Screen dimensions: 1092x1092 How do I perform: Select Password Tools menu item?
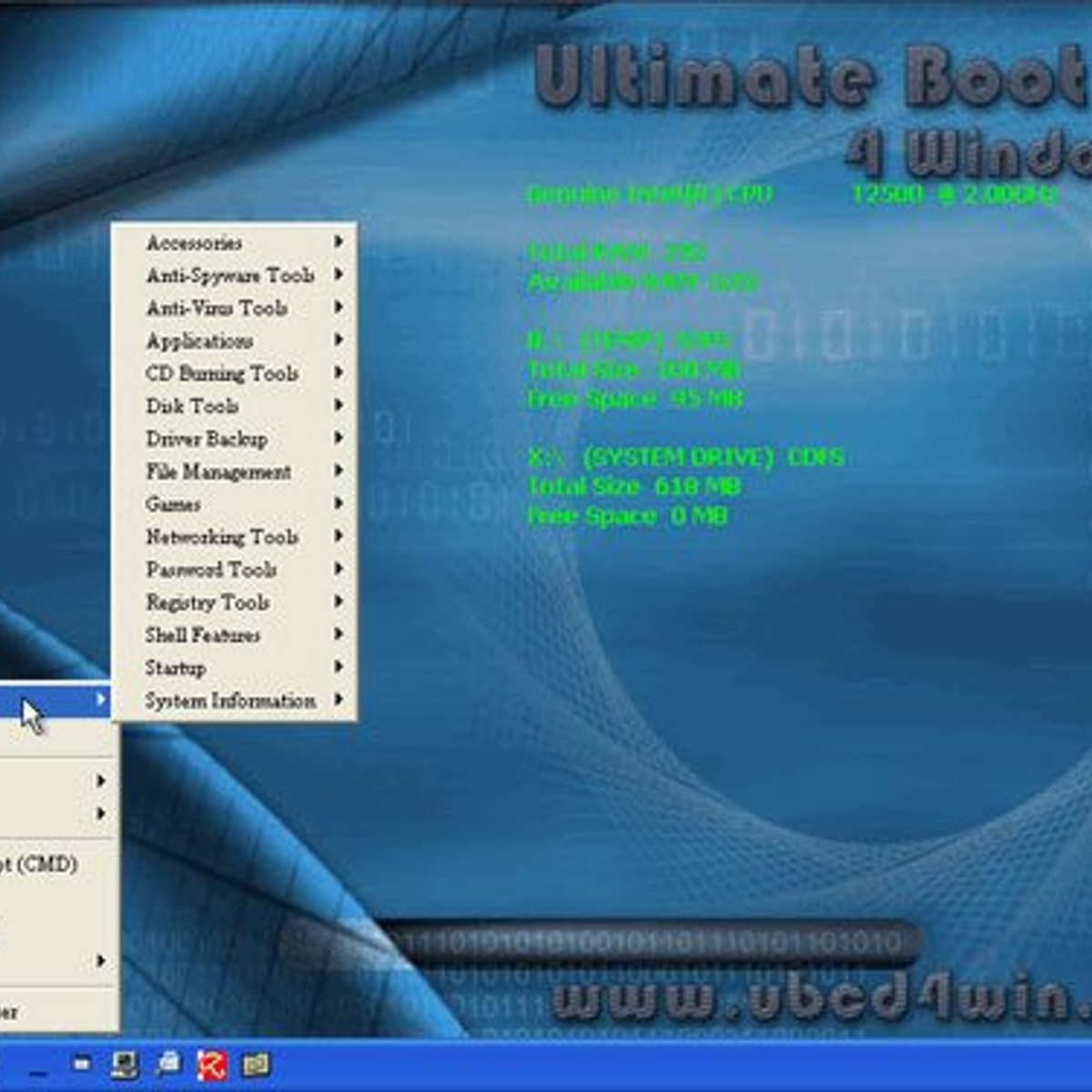coord(211,570)
